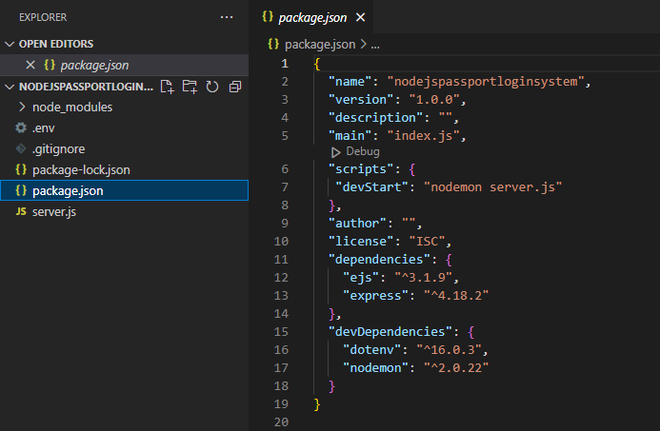Screen dimensions: 660x431
Task: Click package.json in the breadcrumb bar
Action: [x=319, y=45]
